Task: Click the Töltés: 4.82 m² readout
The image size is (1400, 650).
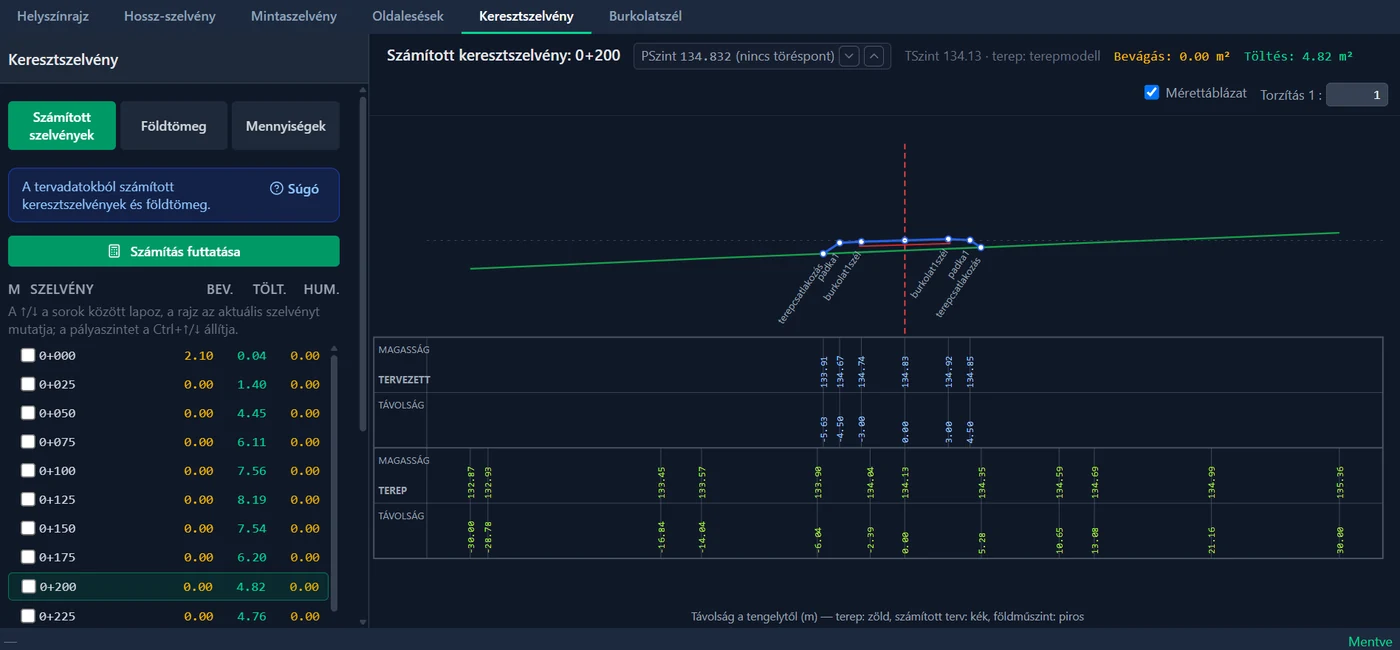Action: coord(1298,56)
